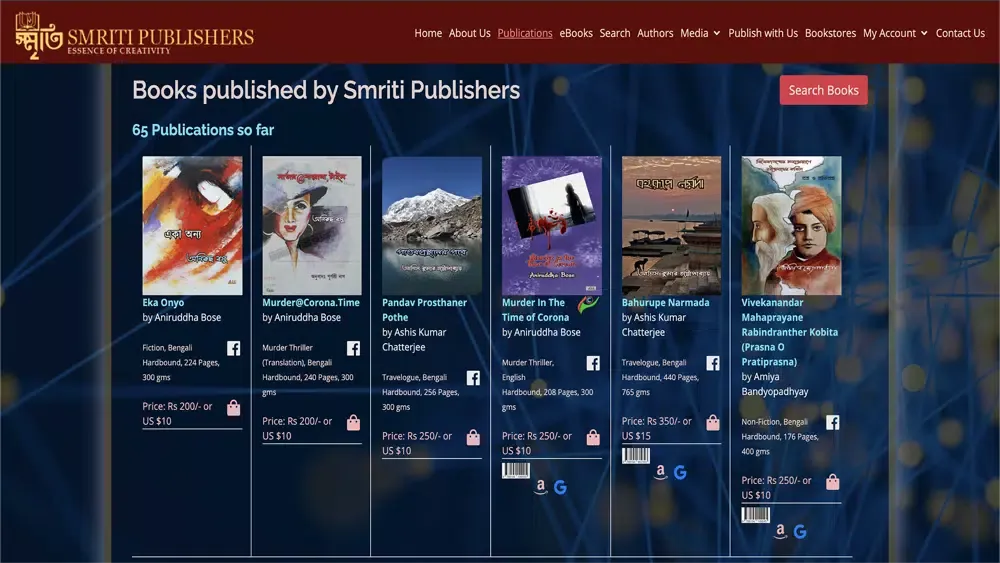Click shopping bag icon for Eka Onyo
Viewport: 1000px width, 563px height.
[x=233, y=408]
